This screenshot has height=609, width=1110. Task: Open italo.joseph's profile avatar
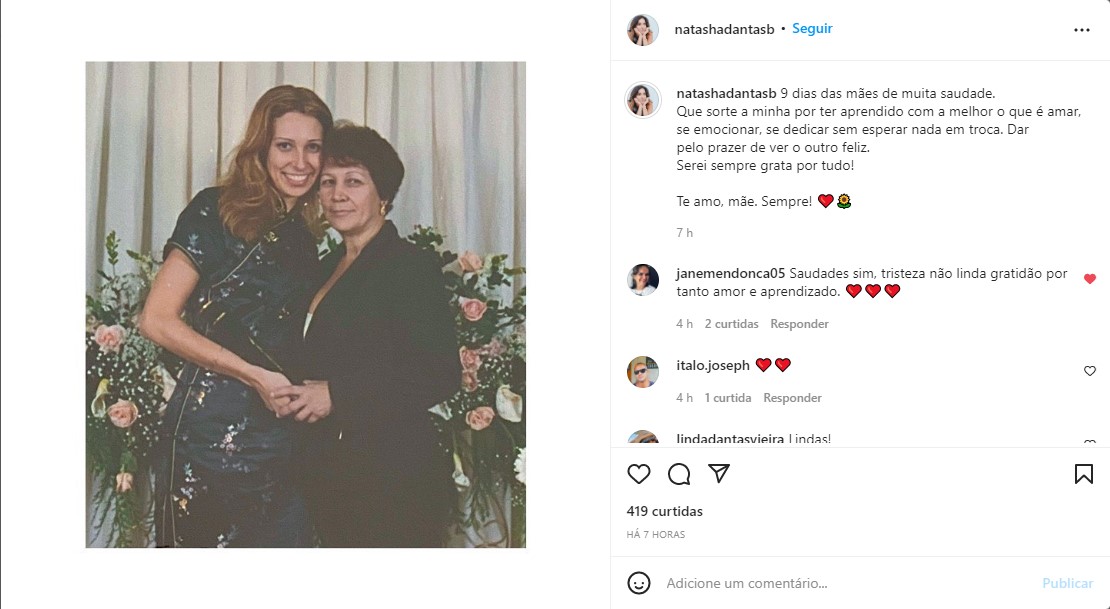(642, 372)
